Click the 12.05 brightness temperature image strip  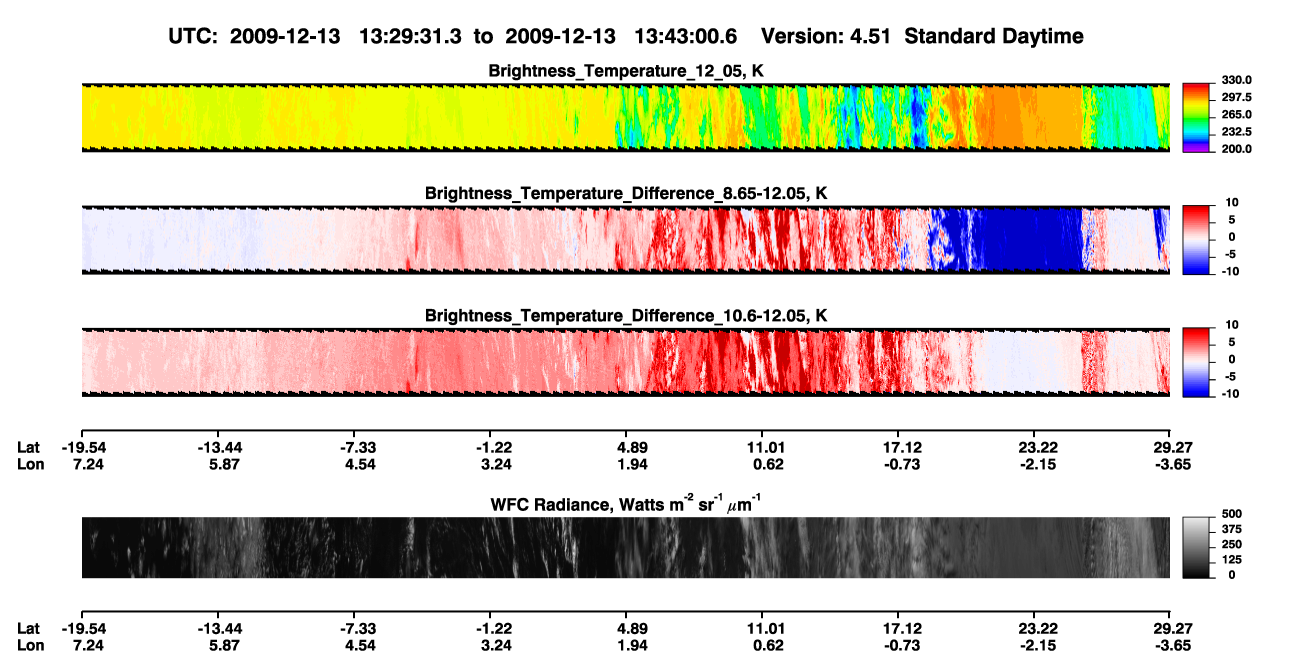click(625, 117)
